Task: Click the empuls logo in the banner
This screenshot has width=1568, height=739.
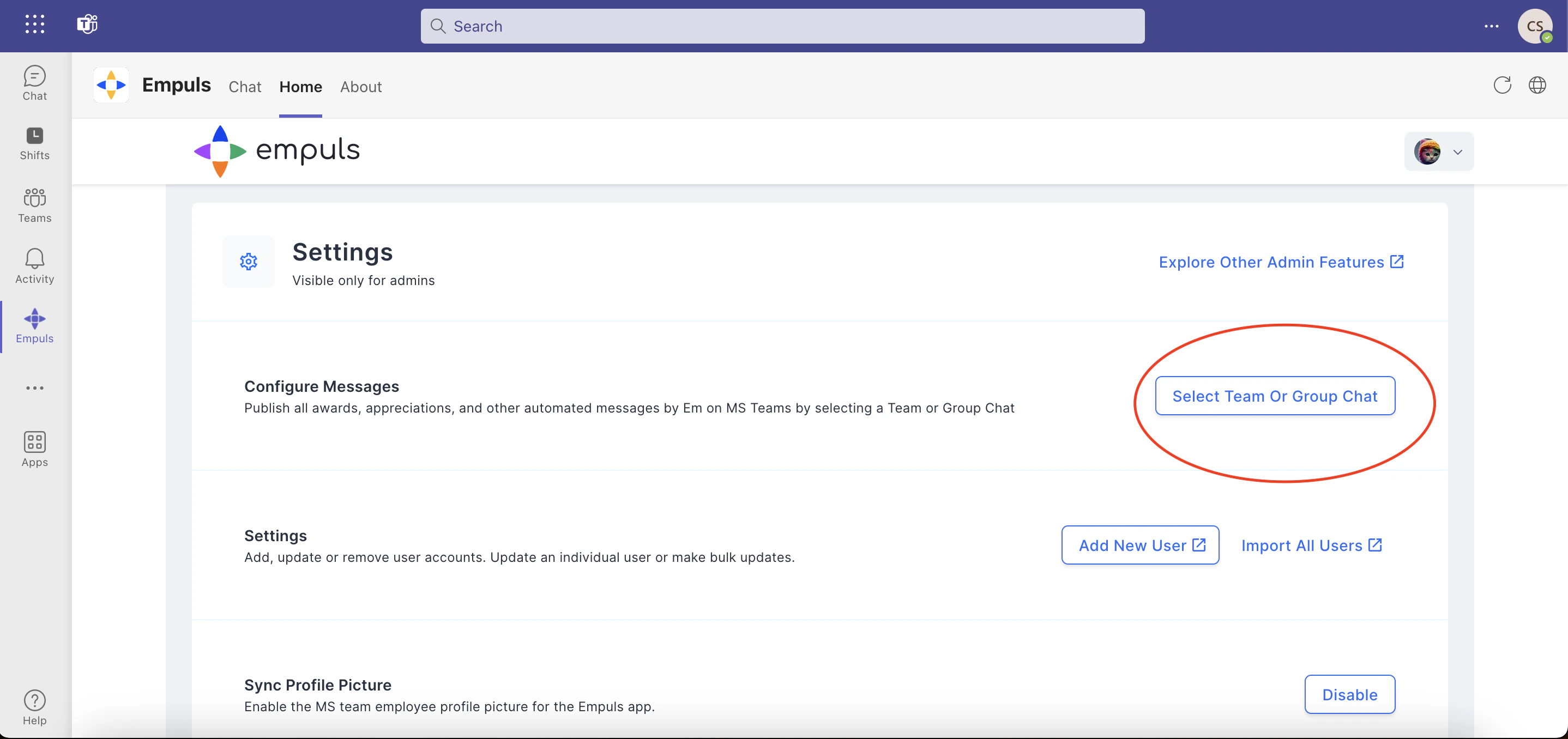Action: pyautogui.click(x=277, y=151)
